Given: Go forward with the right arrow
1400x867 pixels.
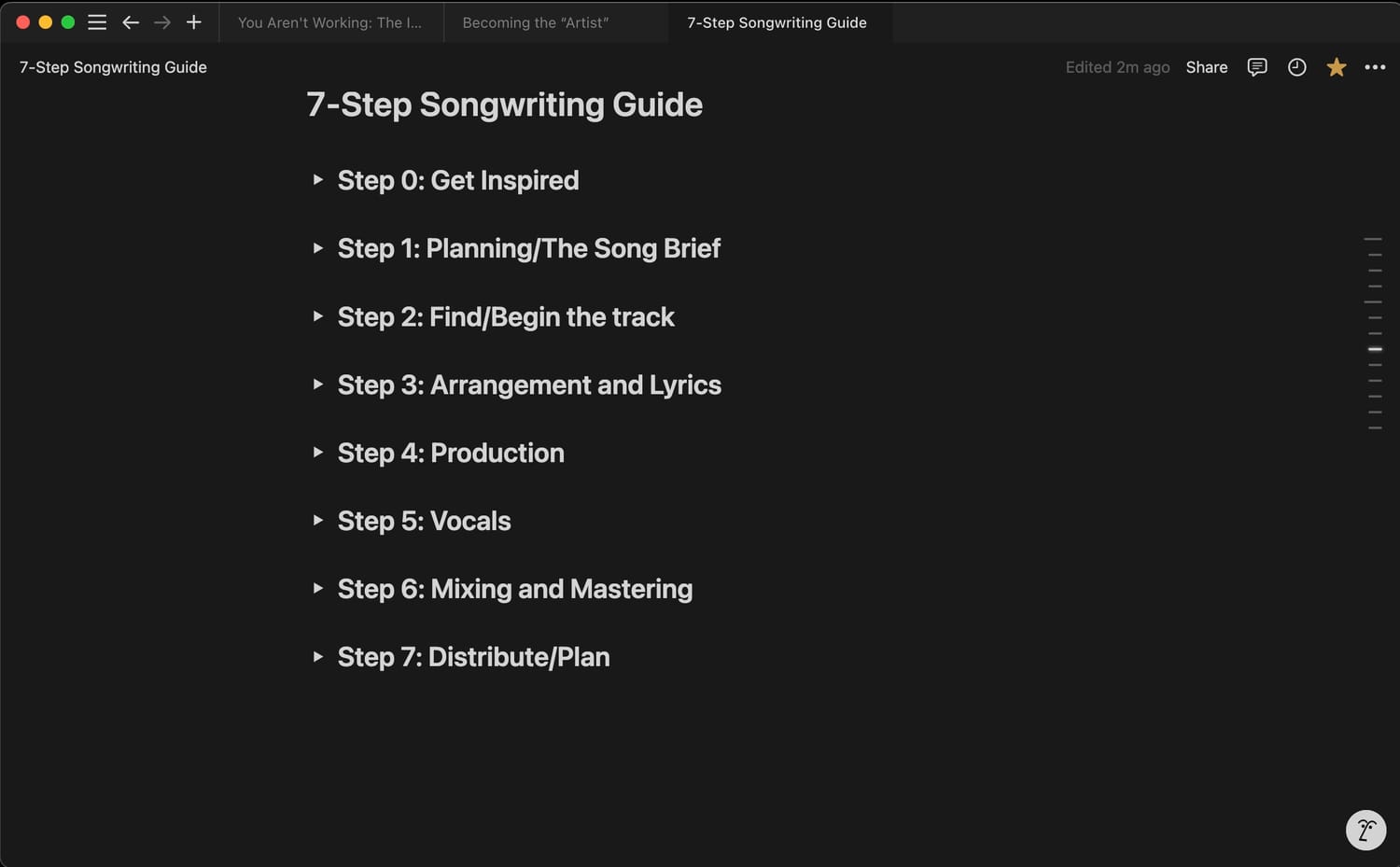Looking at the screenshot, I should click(x=162, y=22).
